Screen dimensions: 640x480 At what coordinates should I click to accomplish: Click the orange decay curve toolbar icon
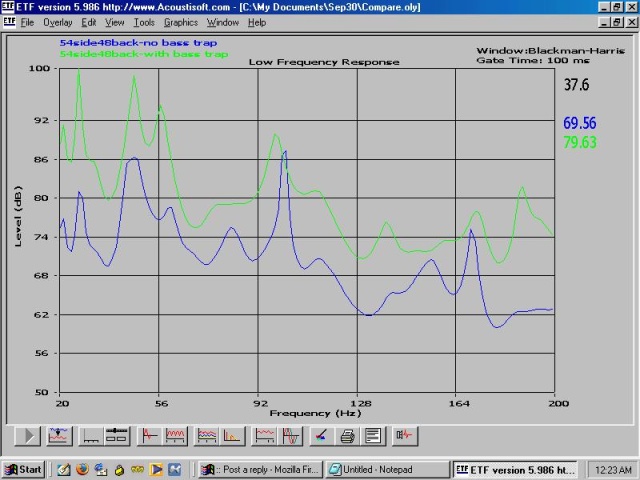pos(232,436)
